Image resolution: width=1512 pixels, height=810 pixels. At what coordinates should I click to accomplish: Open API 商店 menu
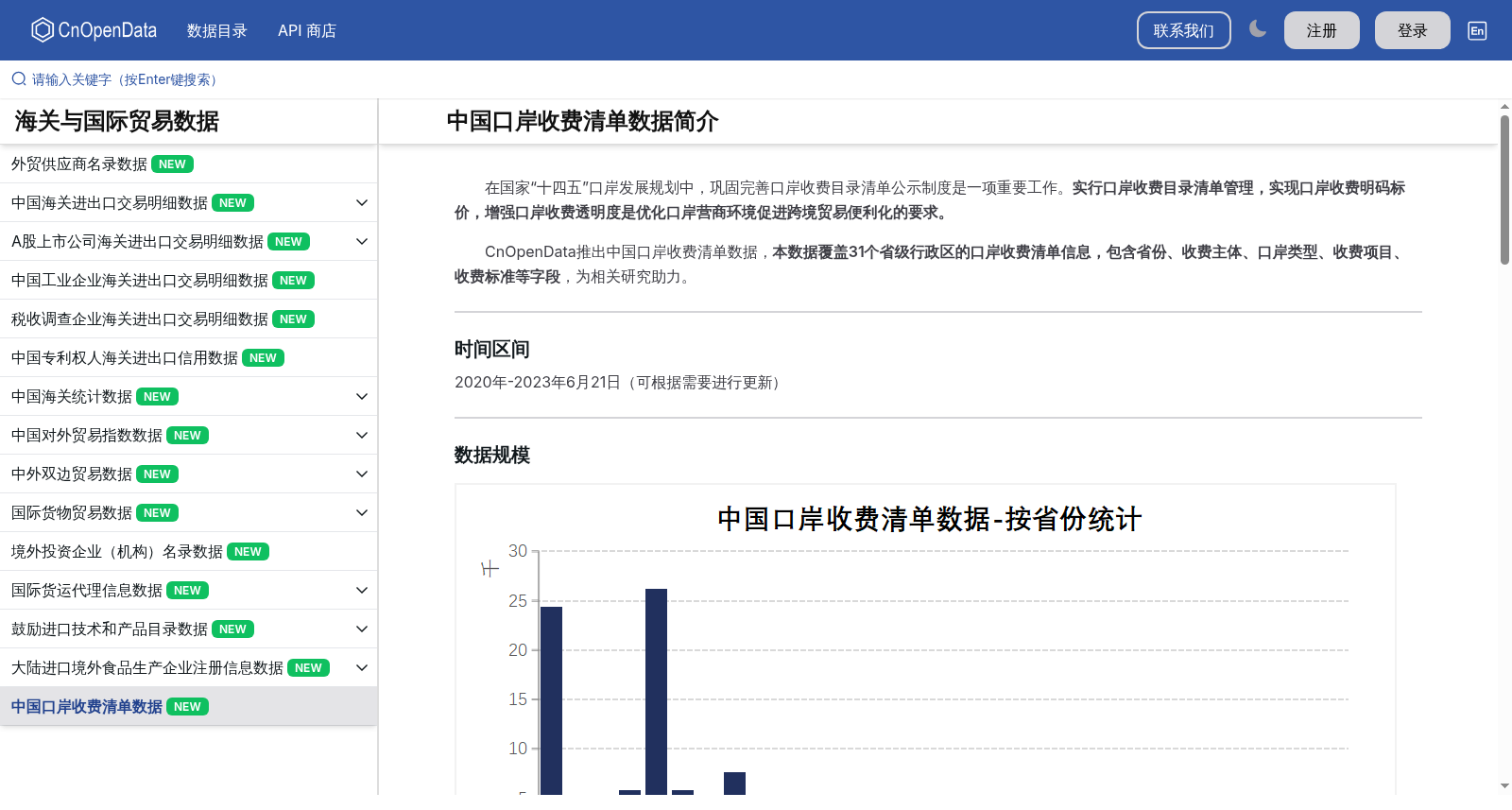tap(307, 30)
